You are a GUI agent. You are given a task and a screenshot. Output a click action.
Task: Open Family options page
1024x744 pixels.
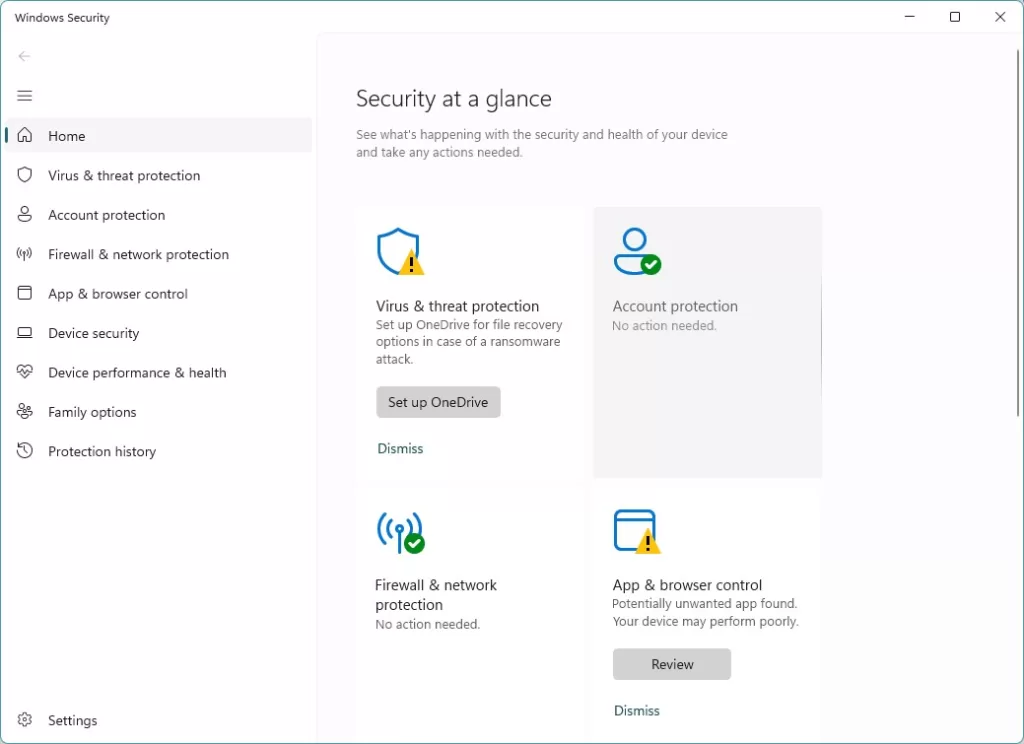pyautogui.click(x=92, y=412)
